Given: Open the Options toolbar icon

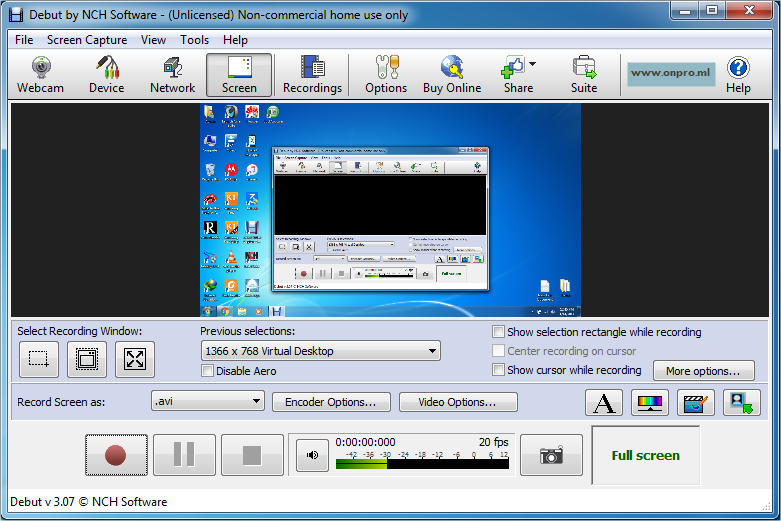Looking at the screenshot, I should point(386,75).
